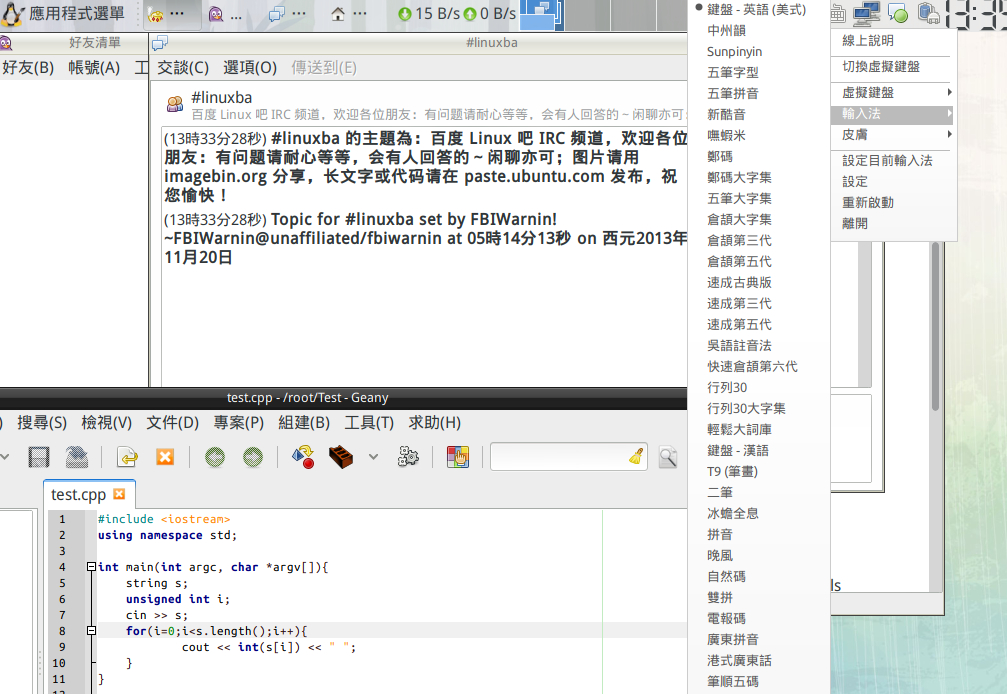Open 組建(B) menu in Geany
The image size is (1007, 694).
304,422
